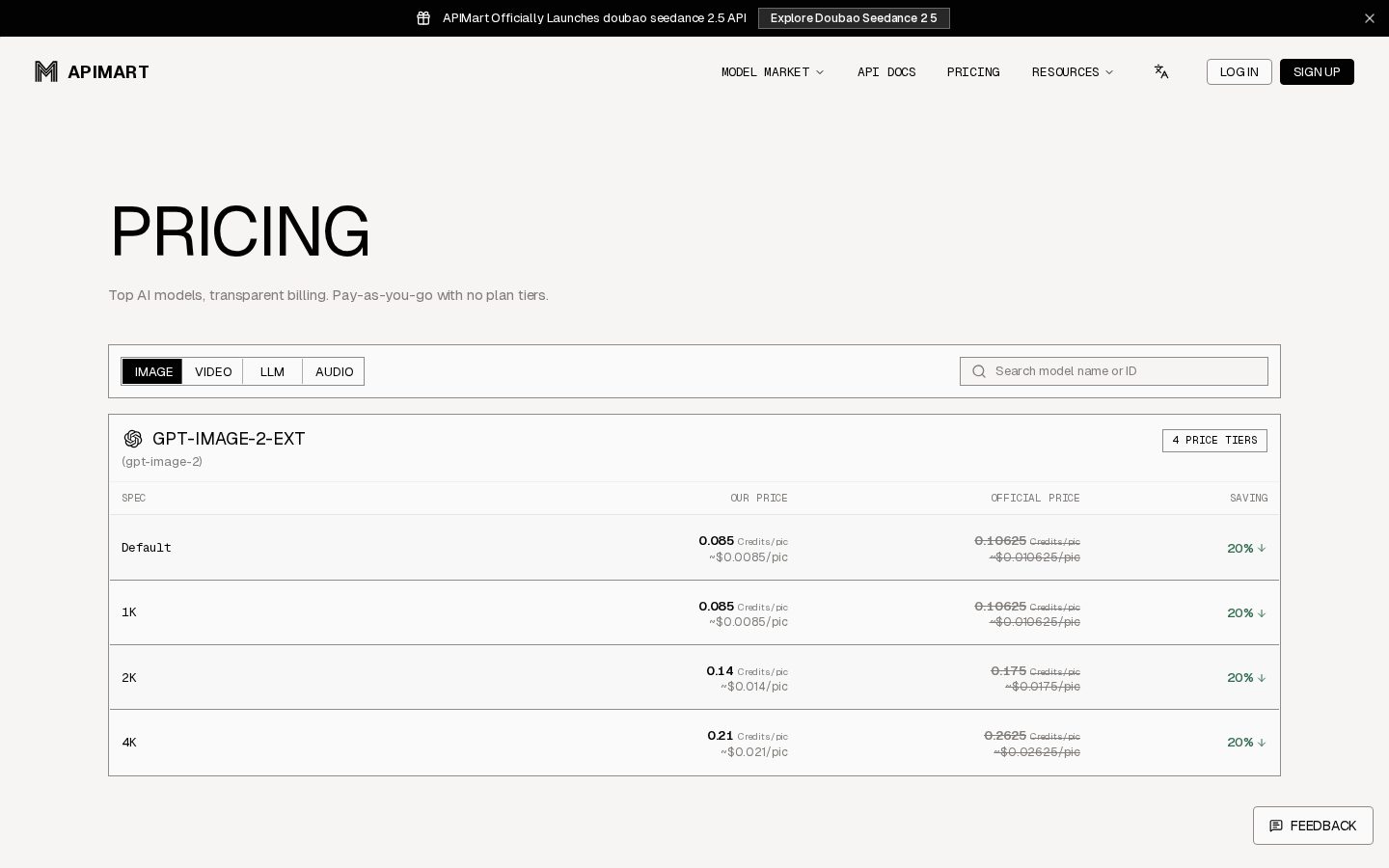Go to Pricing in the navigation
The height and width of the screenshot is (868, 1389).
tap(973, 72)
